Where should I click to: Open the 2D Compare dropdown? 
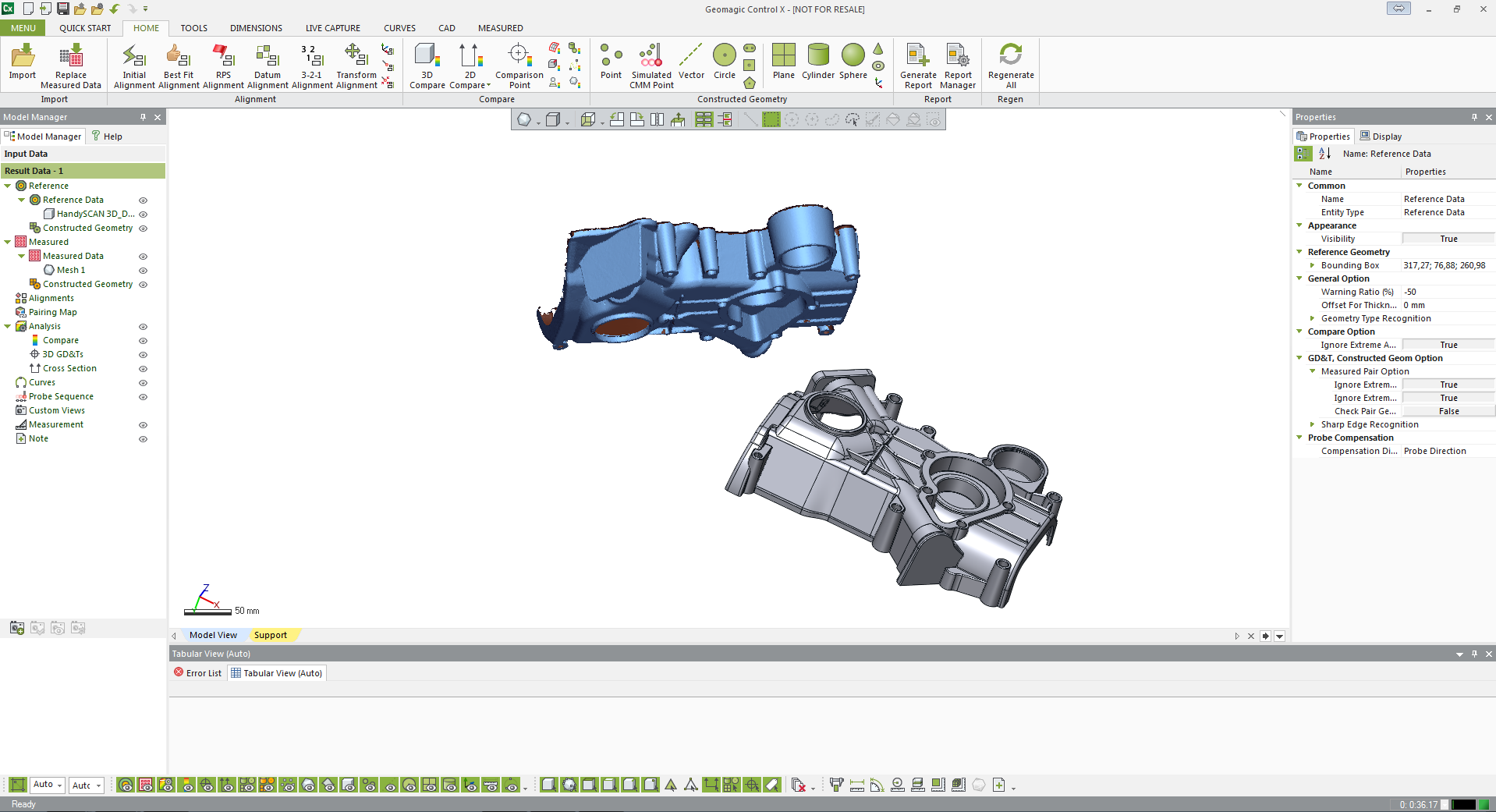488,86
